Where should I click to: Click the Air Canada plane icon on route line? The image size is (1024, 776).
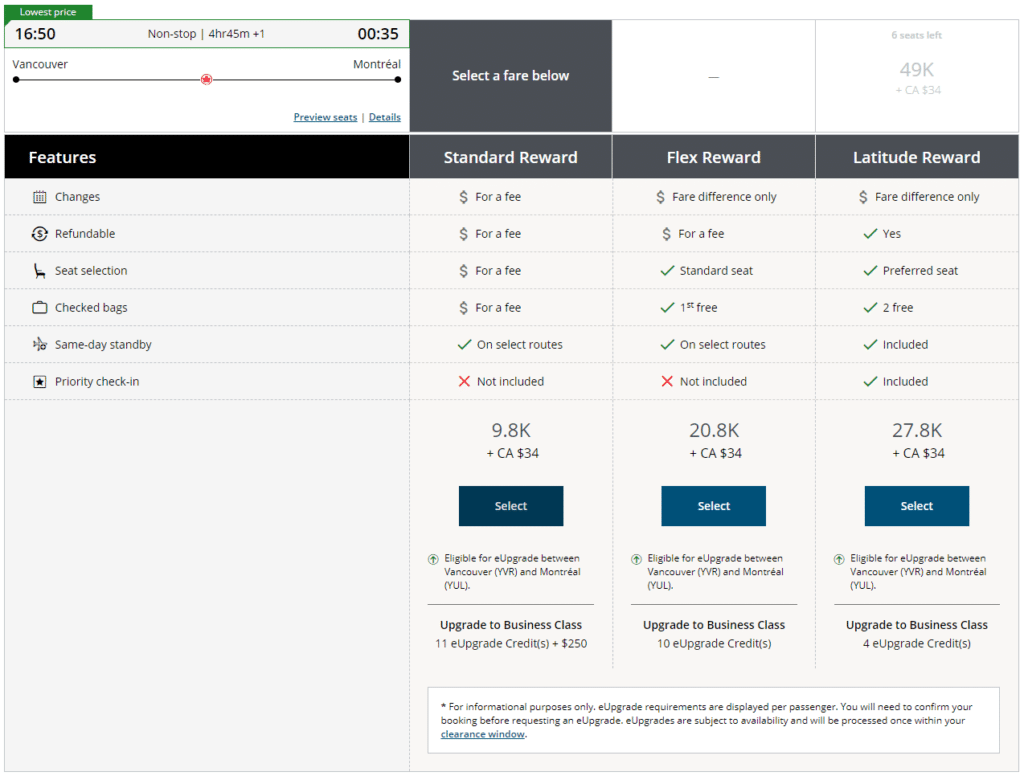[206, 78]
